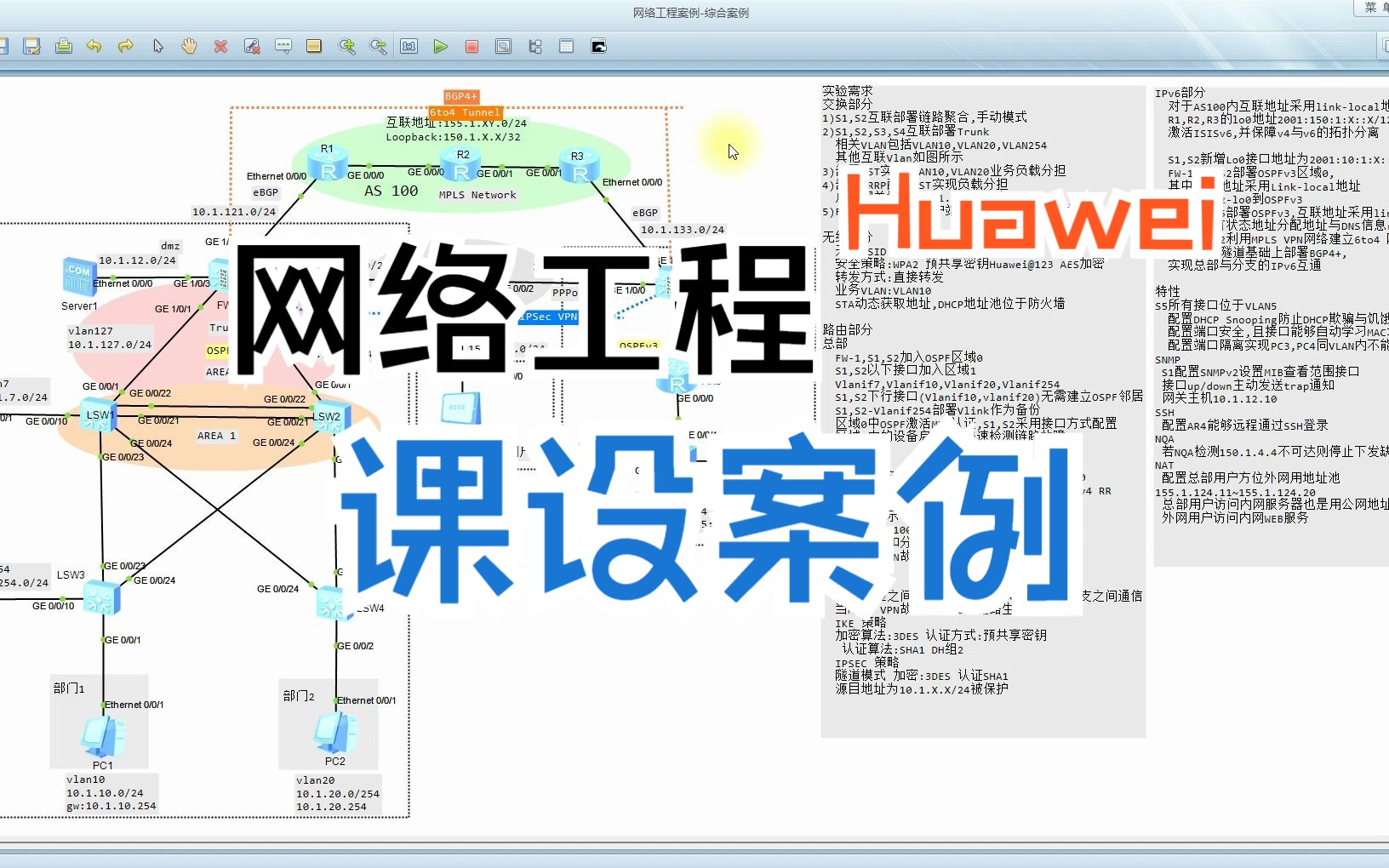
Task: Click the 'AREA 1' label text
Action: [217, 436]
